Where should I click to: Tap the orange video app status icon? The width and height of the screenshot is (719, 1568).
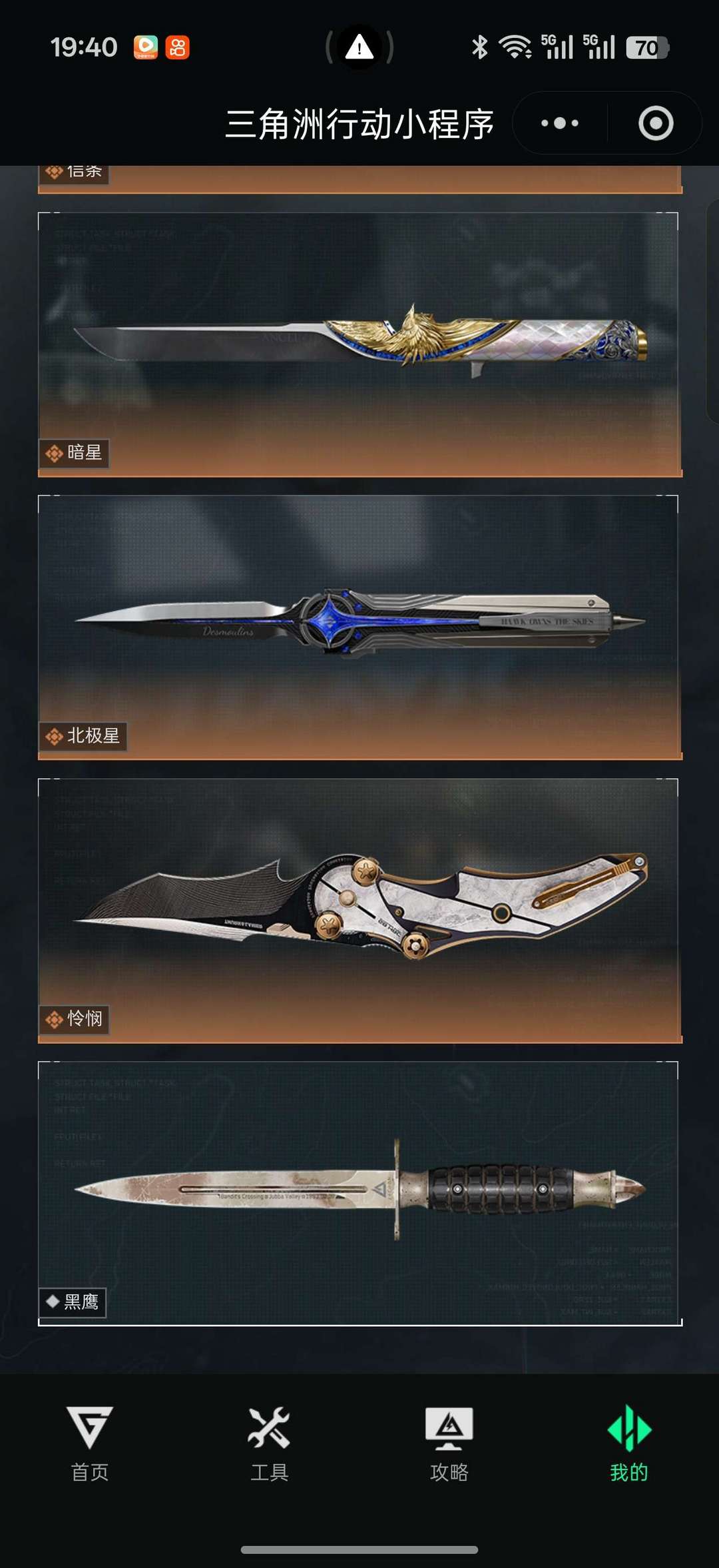click(146, 47)
